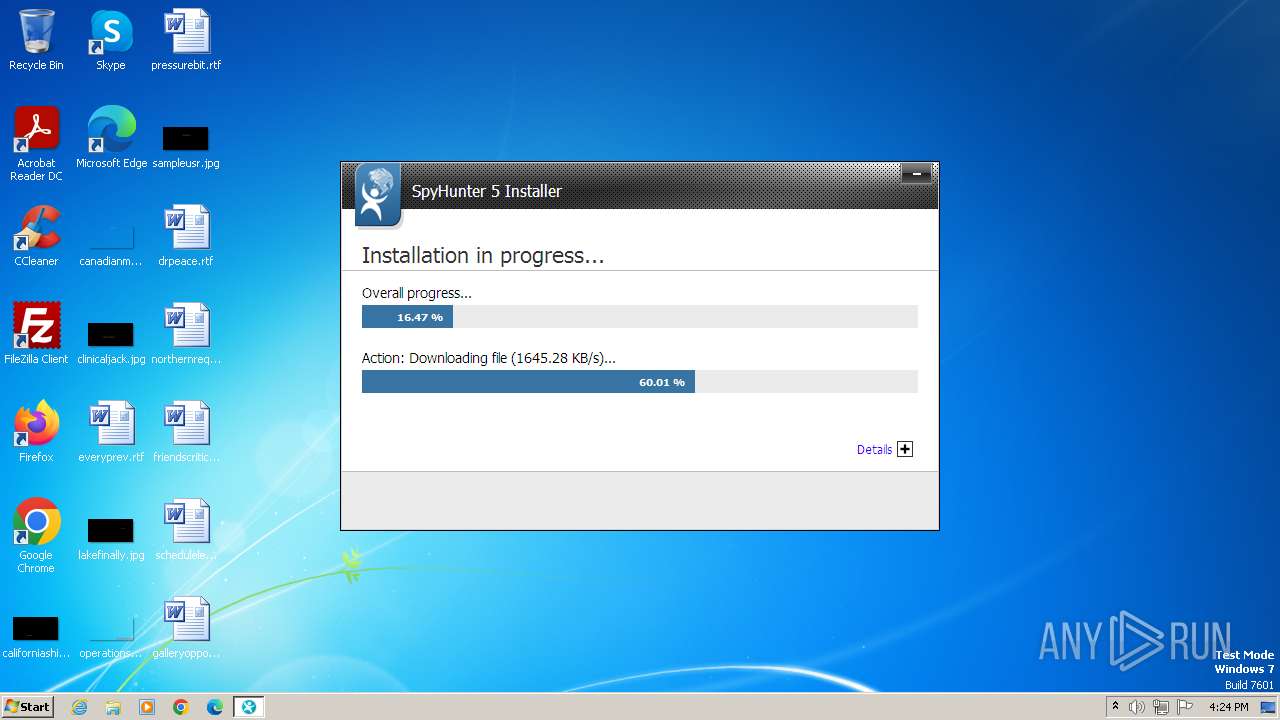1280x720 pixels.
Task: Select the pressurebit.rtf document icon
Action: [x=186, y=41]
